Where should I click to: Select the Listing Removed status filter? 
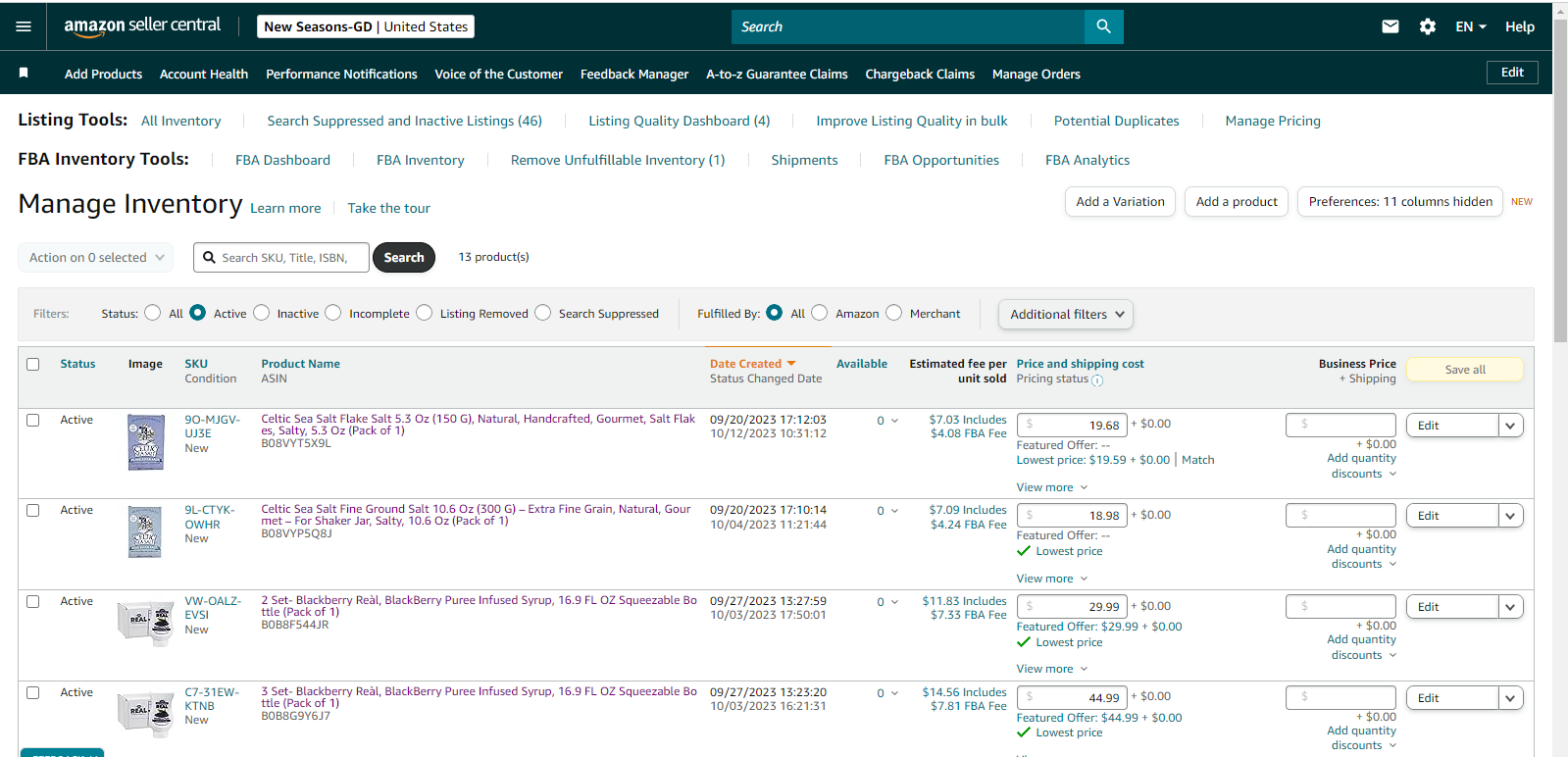coord(424,313)
